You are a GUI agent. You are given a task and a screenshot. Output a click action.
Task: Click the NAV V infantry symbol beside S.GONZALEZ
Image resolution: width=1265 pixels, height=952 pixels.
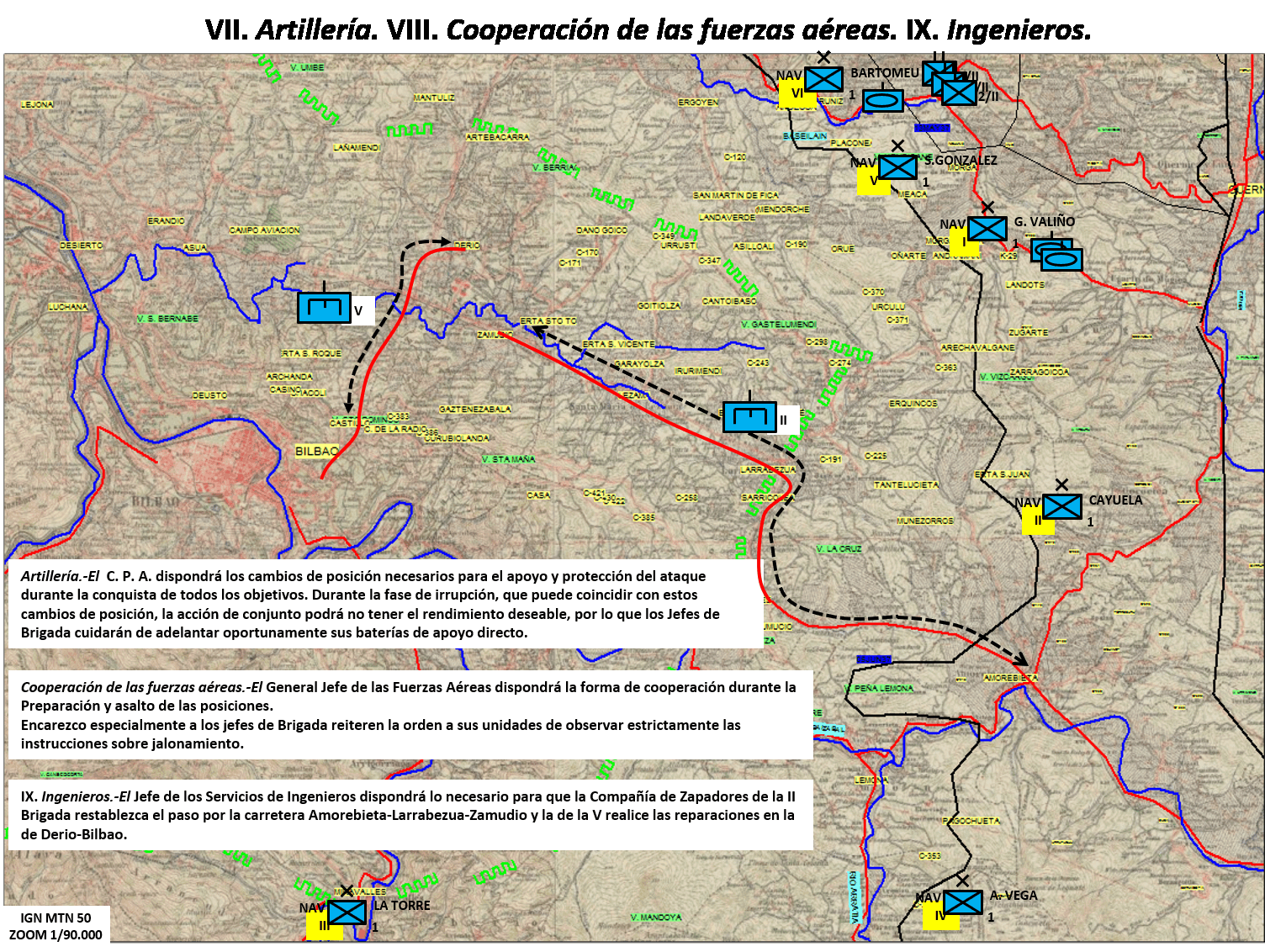897,167
